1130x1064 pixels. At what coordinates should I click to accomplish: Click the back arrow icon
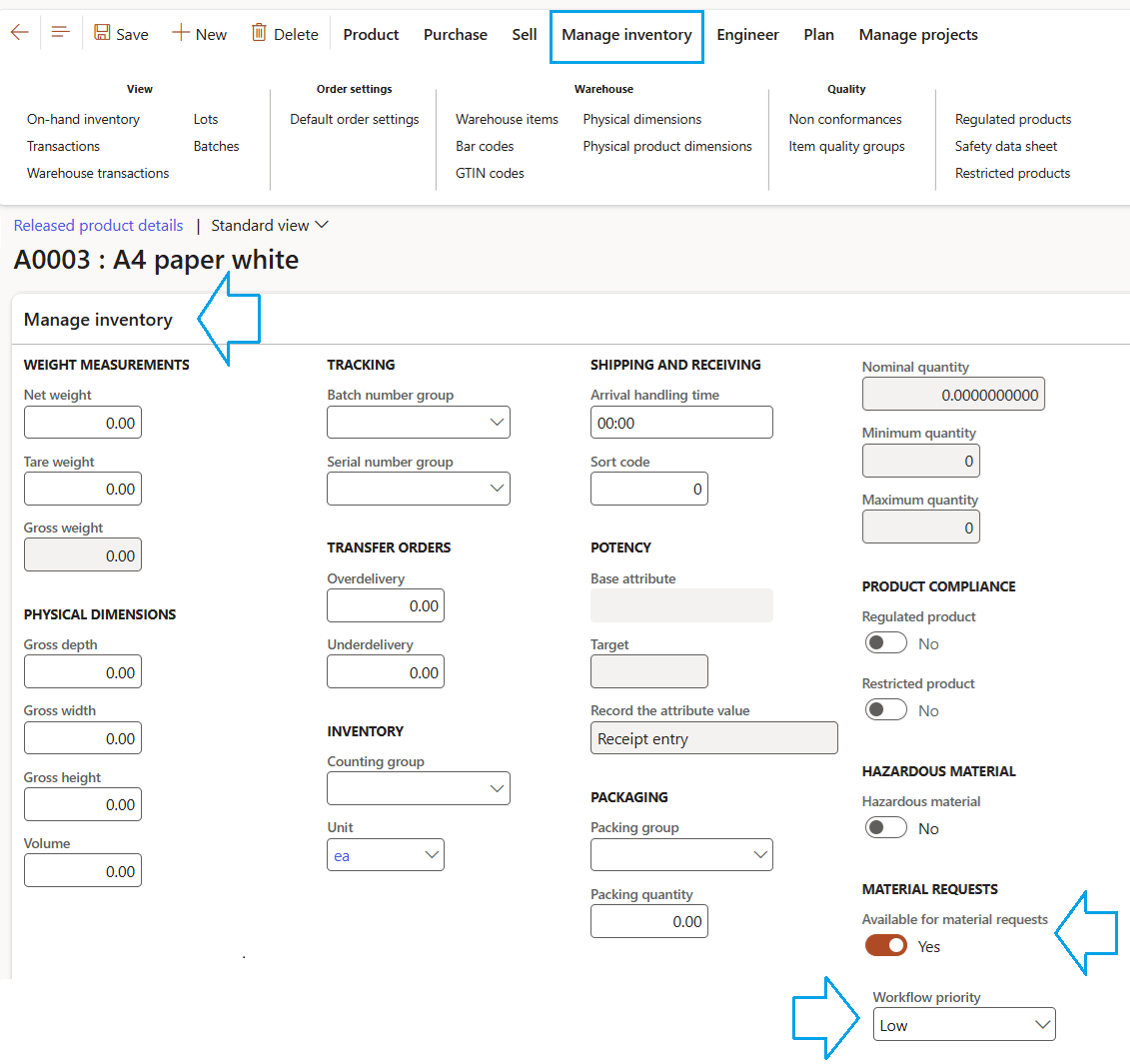click(x=19, y=33)
